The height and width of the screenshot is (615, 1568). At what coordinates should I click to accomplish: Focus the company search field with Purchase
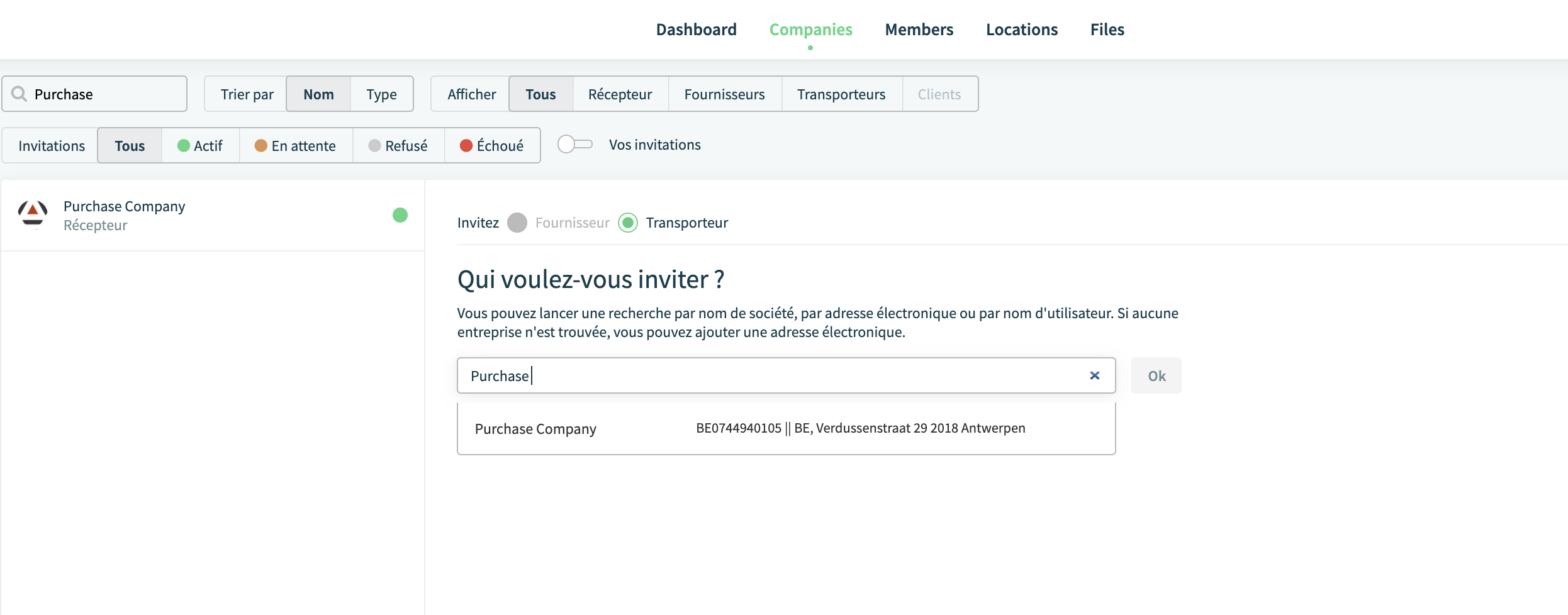94,94
